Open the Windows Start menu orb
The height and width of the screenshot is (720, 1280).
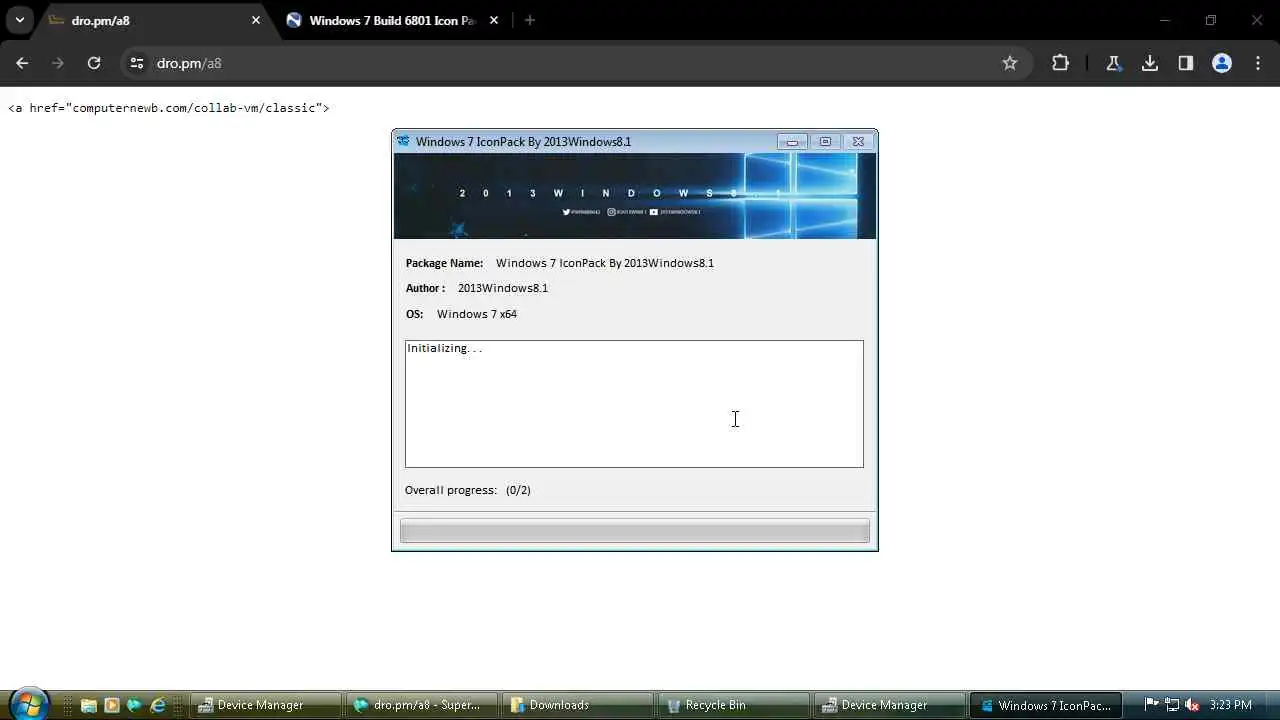[x=28, y=704]
